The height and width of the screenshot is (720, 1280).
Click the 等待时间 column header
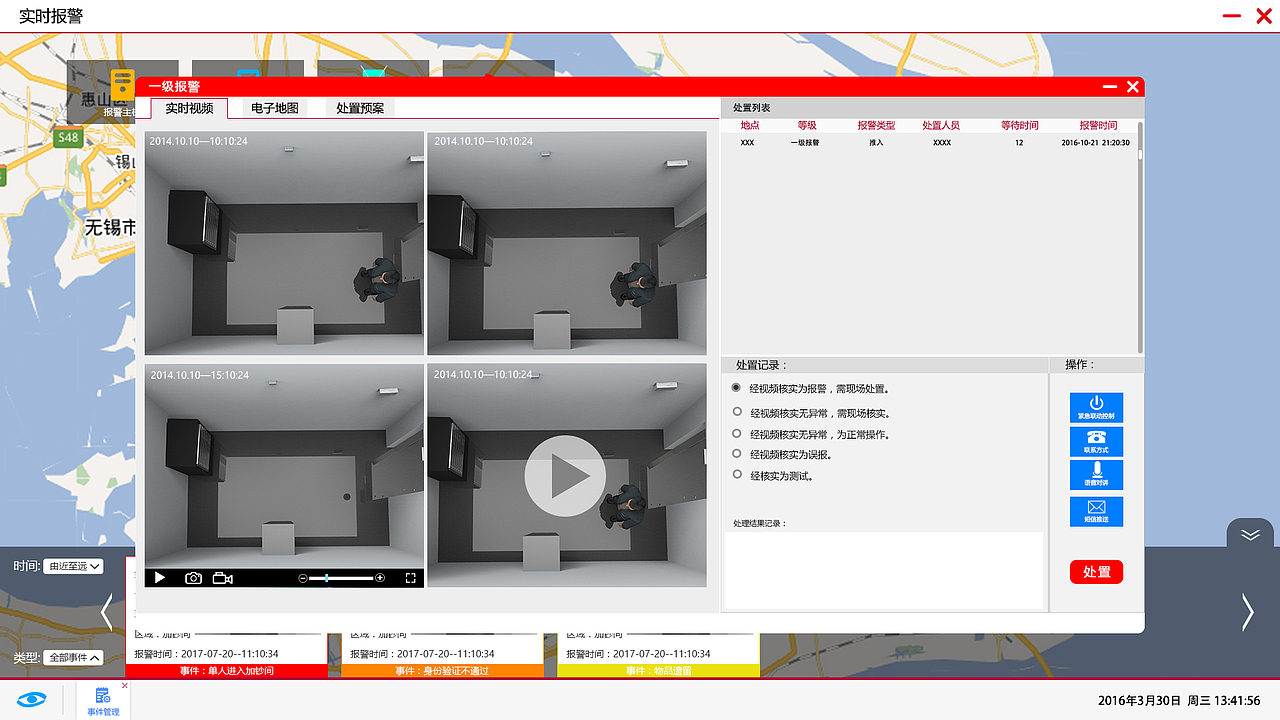tap(1020, 126)
